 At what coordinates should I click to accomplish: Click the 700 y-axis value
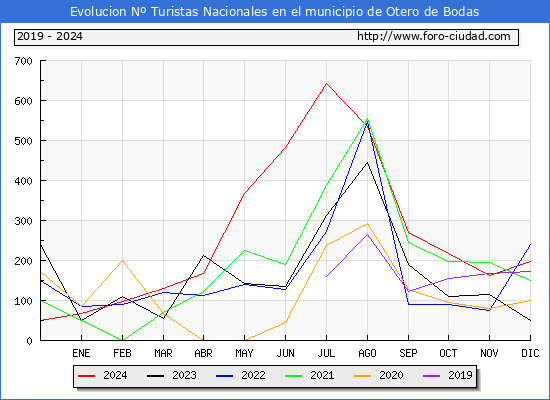tap(24, 61)
